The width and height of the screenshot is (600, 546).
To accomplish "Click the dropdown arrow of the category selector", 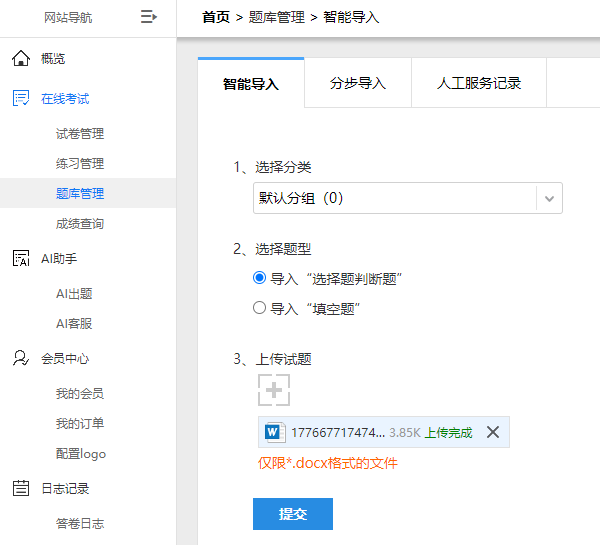I will (x=549, y=198).
